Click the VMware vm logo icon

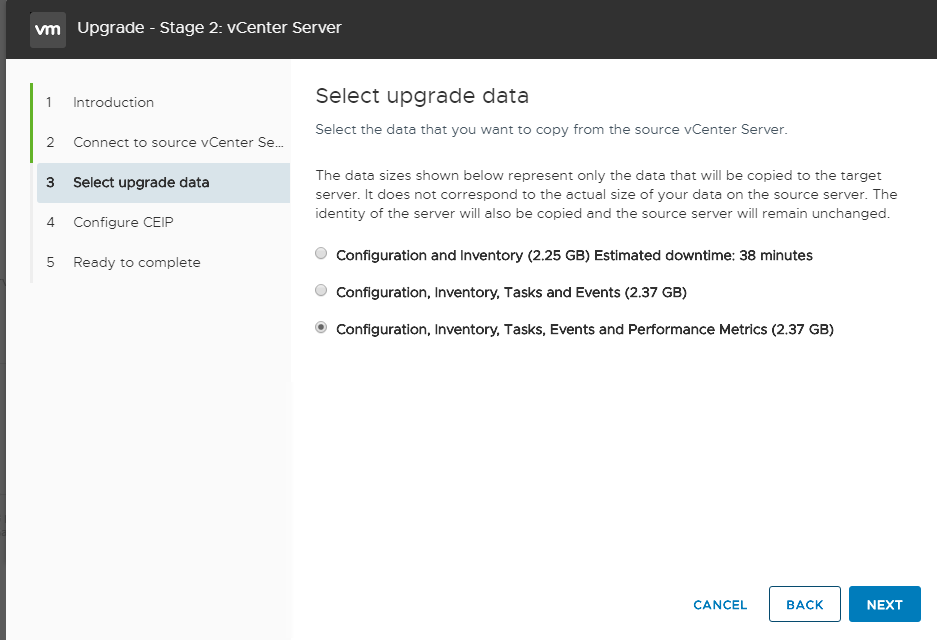pyautogui.click(x=48, y=29)
